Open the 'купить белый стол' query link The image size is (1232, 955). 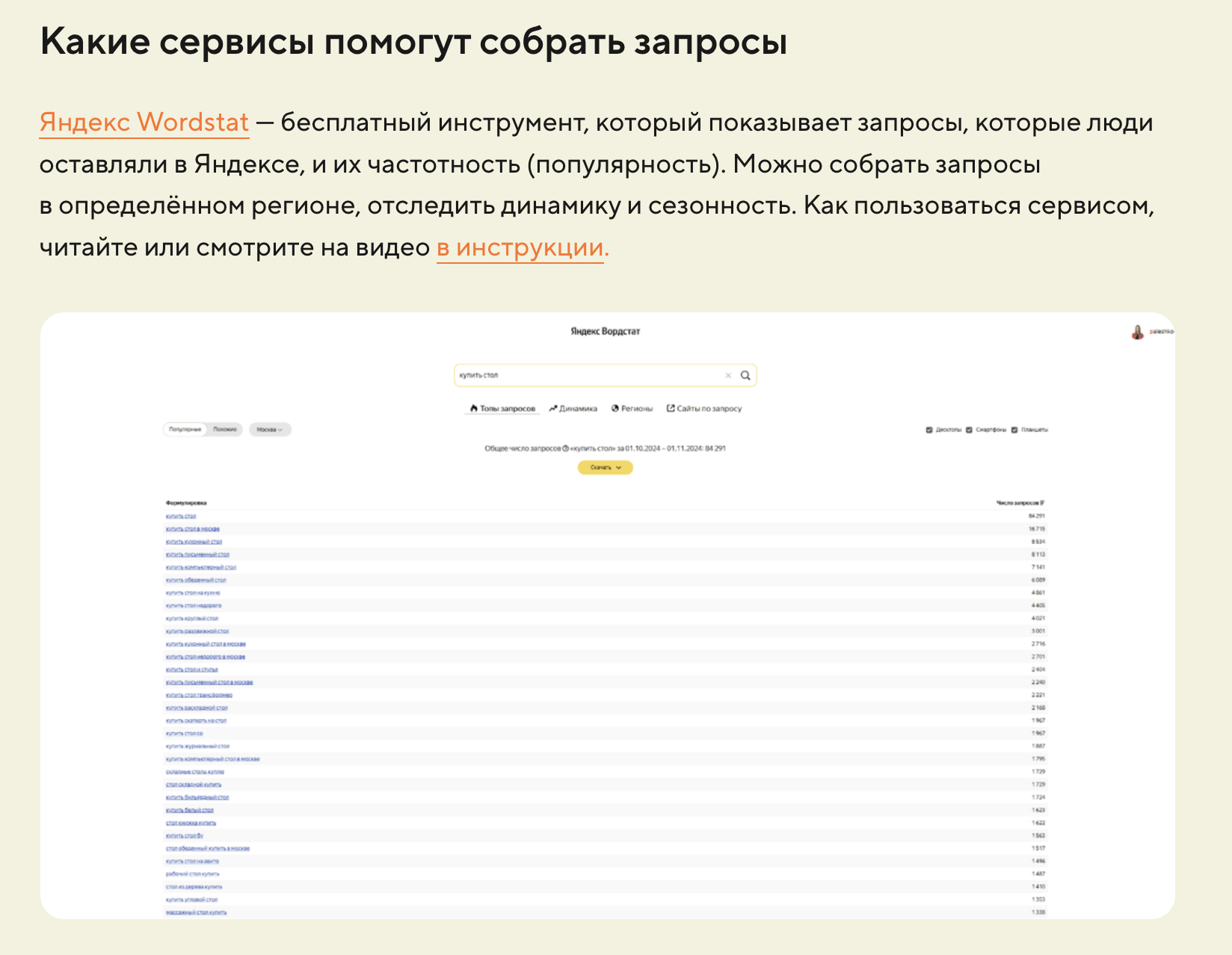coord(190,810)
